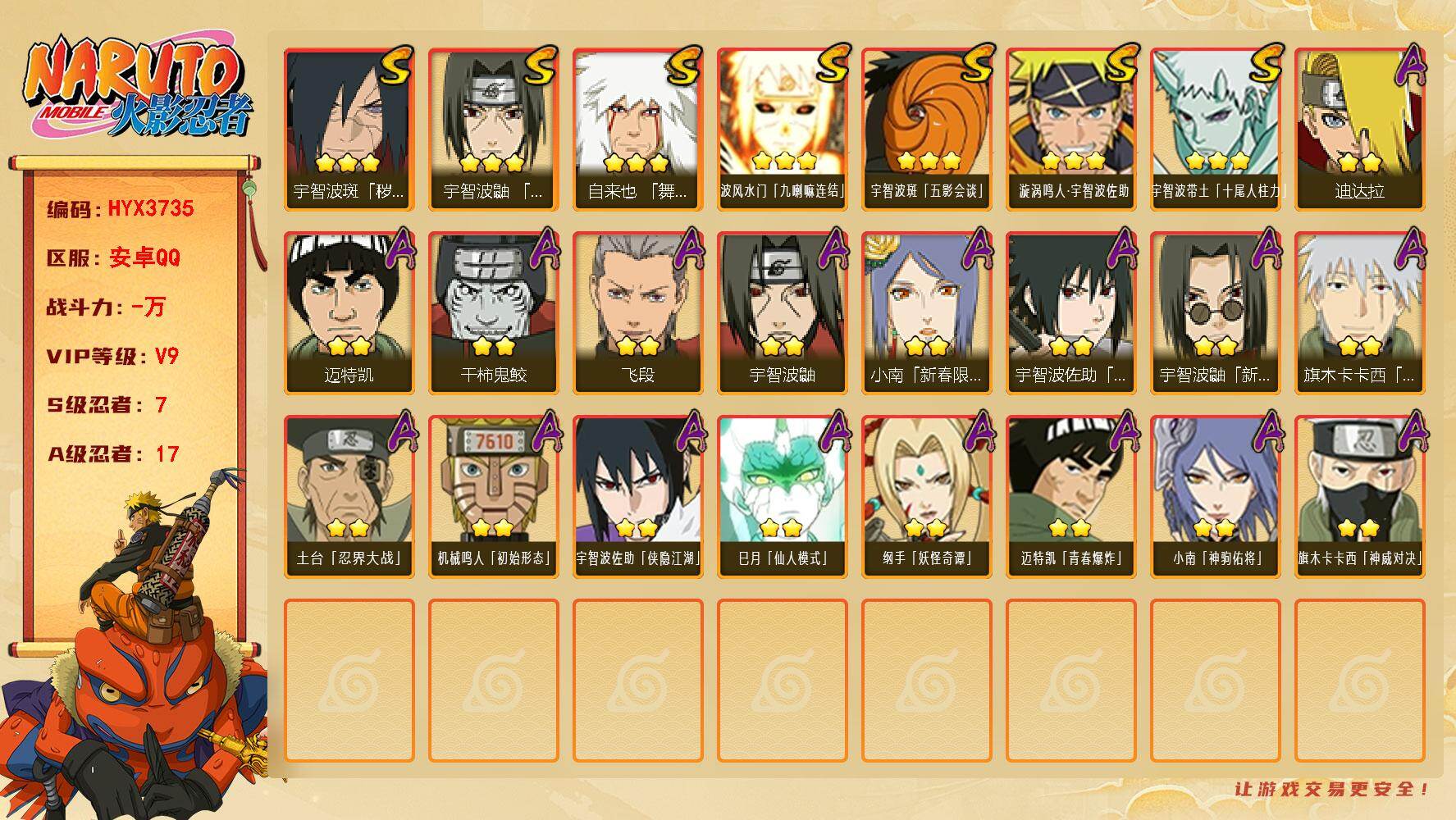
Task: Click the 干柿鬼鲛 ninja portrait
Action: click(494, 312)
